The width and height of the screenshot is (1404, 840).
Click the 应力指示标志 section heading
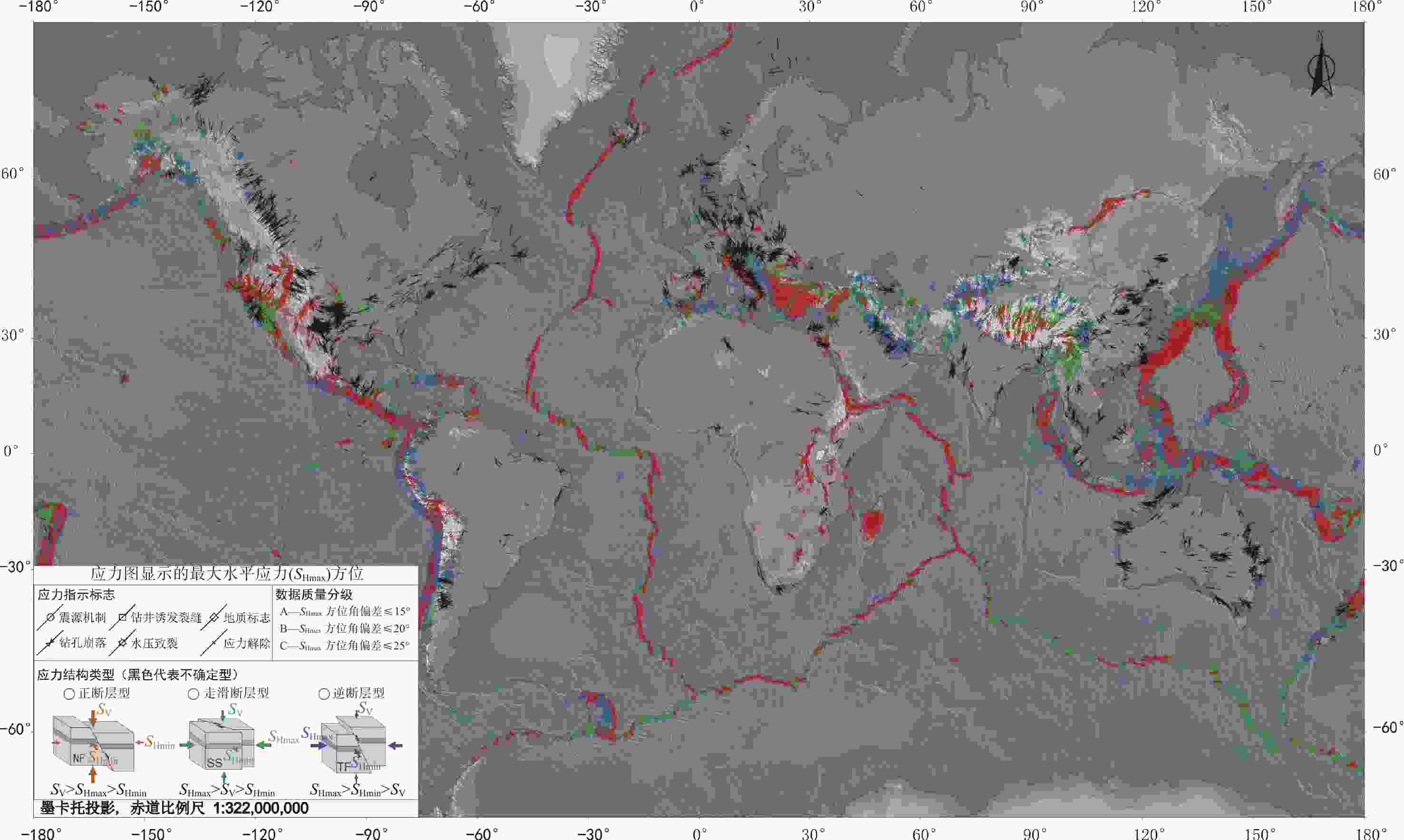76,595
